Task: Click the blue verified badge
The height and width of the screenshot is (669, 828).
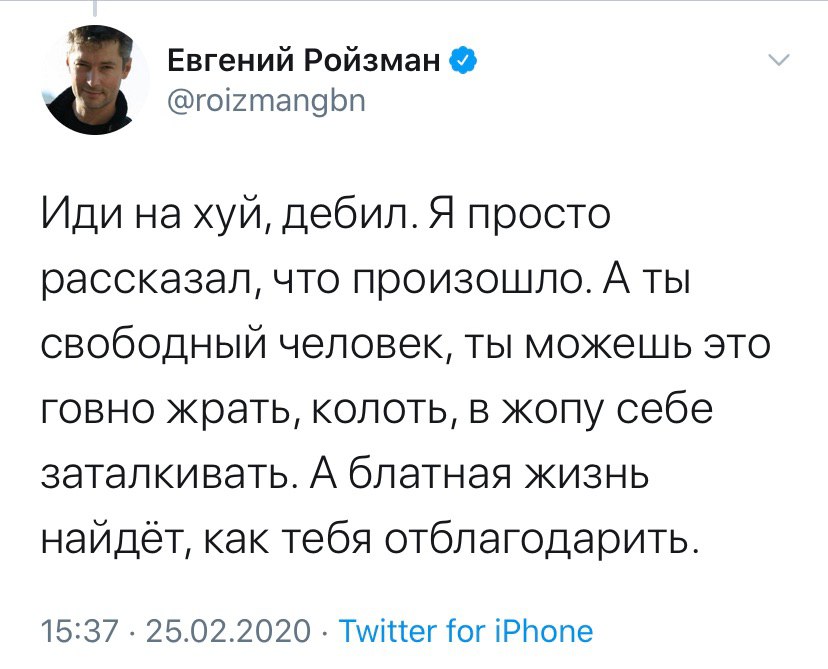Action: tap(461, 63)
